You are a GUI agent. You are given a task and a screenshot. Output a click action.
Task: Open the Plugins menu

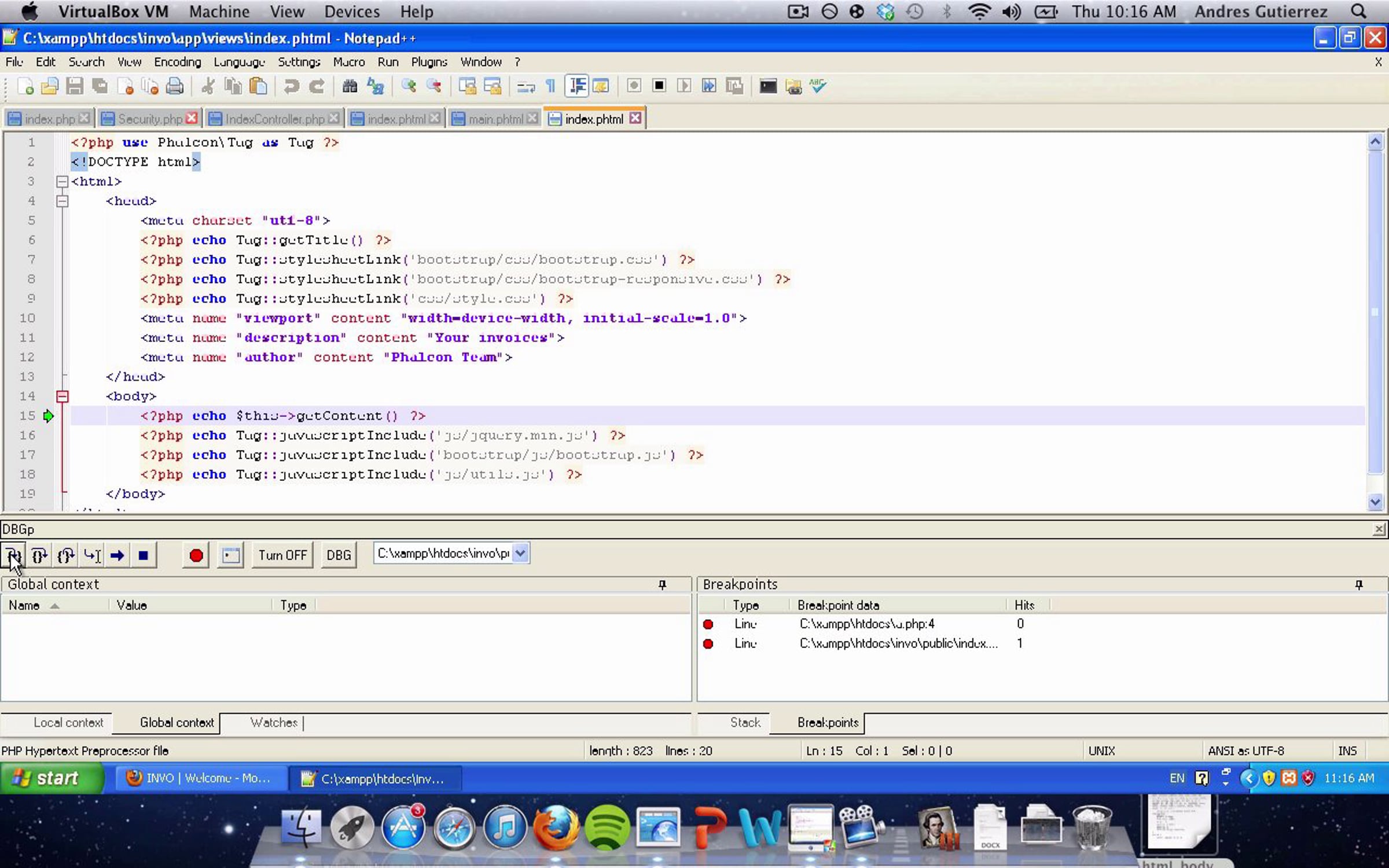429,62
